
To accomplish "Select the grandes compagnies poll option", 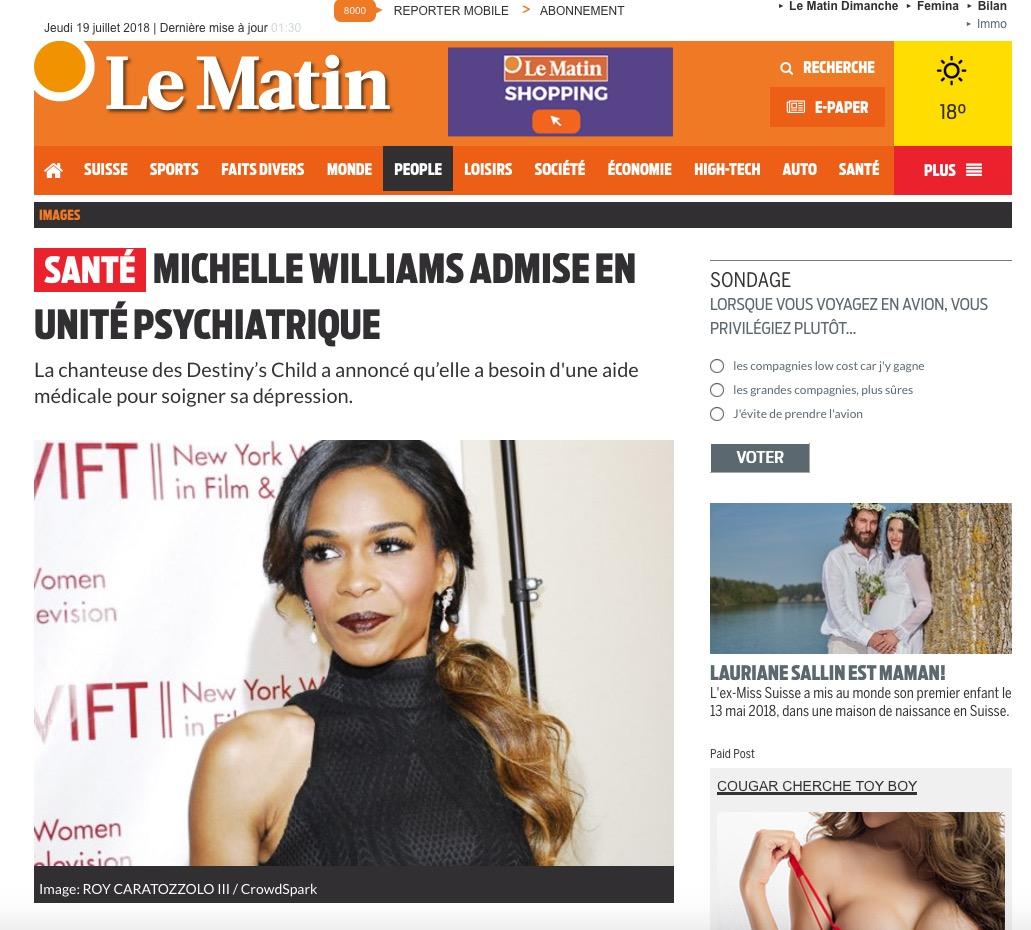I will tap(717, 390).
